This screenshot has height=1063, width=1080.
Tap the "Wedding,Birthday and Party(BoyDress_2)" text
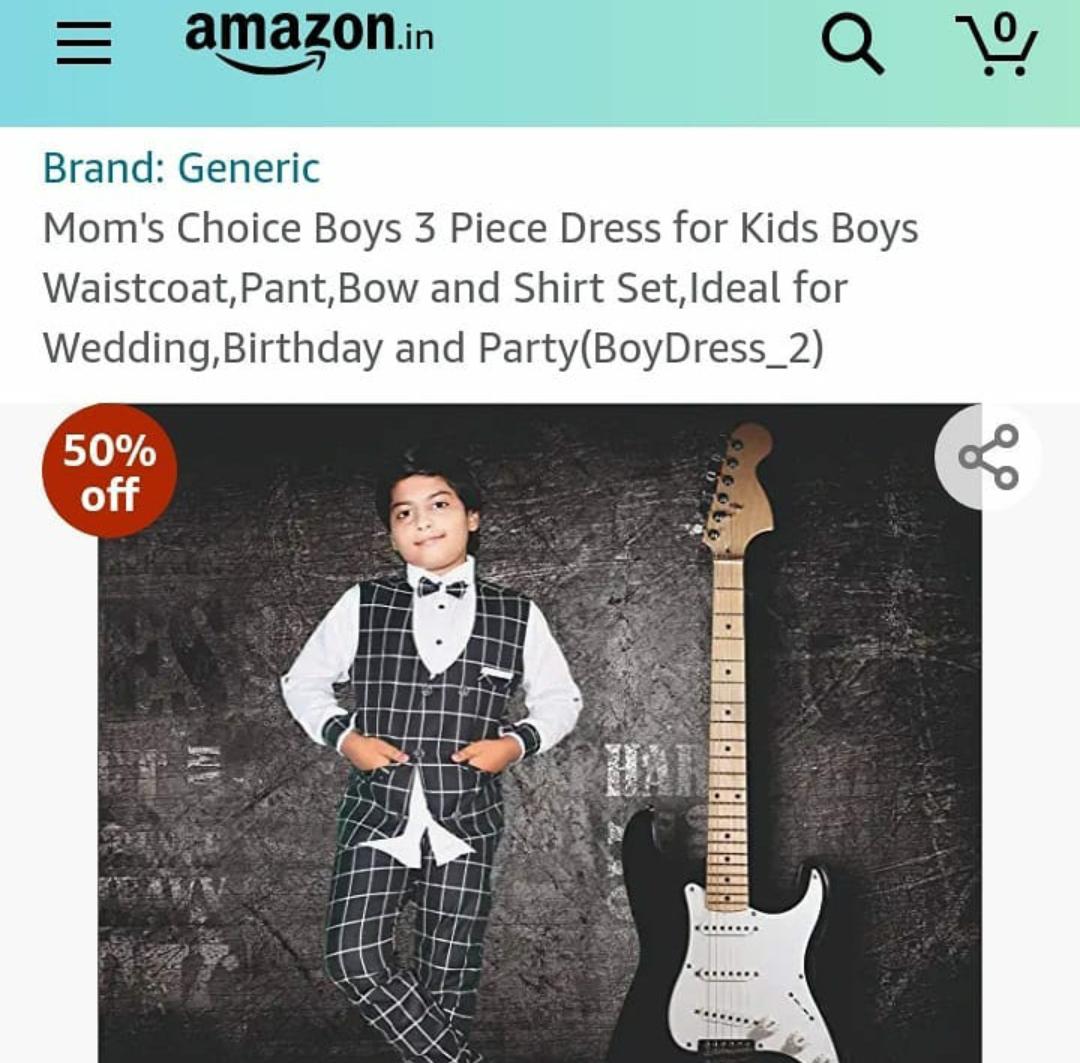tap(432, 348)
